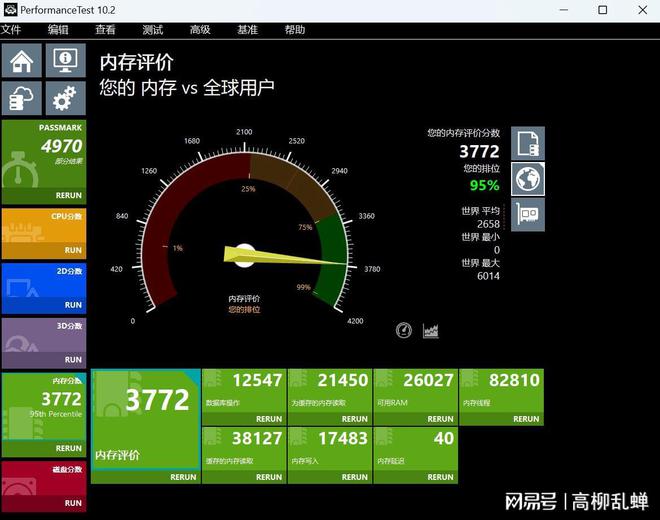
Task: Open the 基准 menu
Action: 248,30
